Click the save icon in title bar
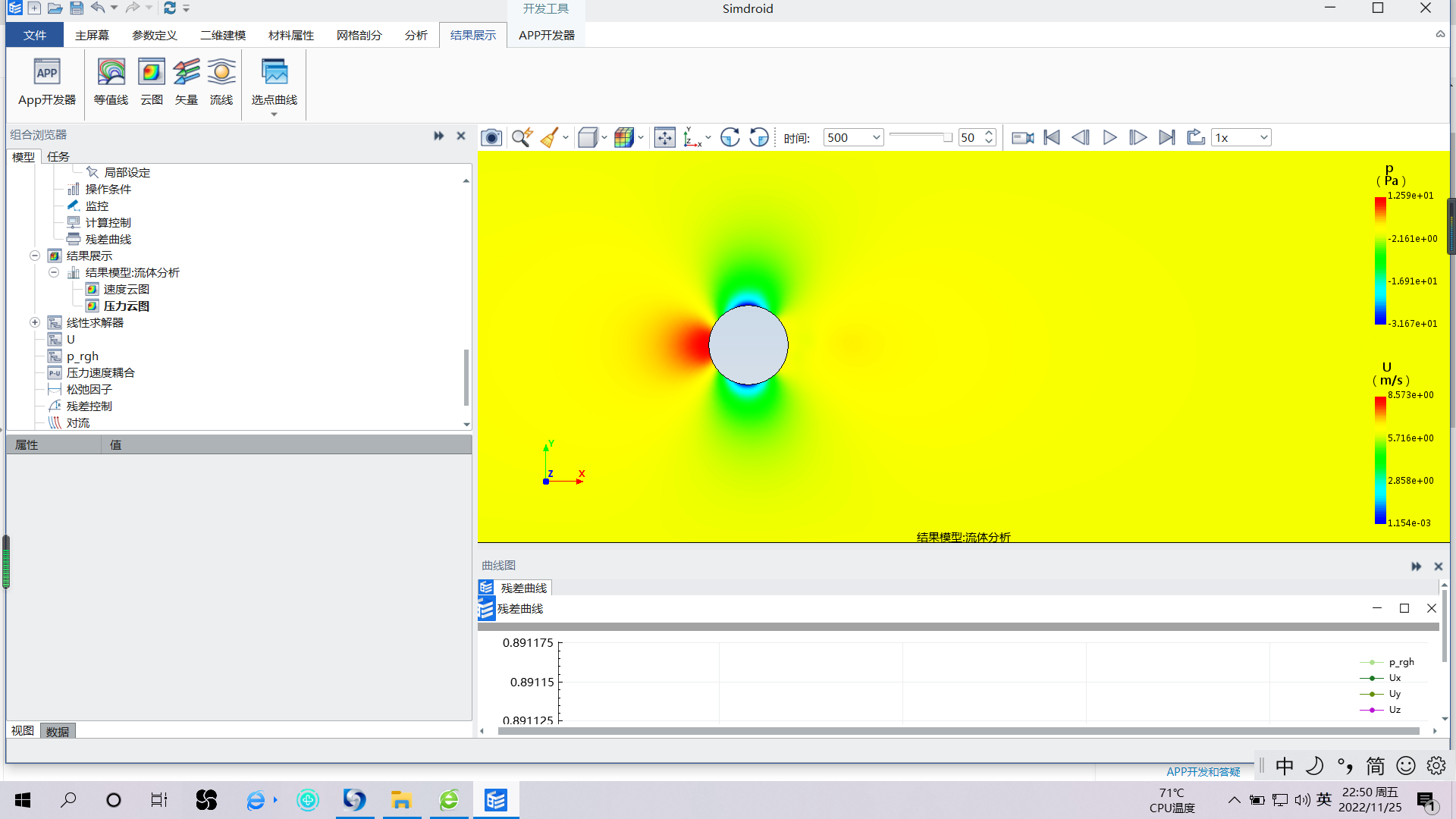The image size is (1456, 819). [77, 8]
